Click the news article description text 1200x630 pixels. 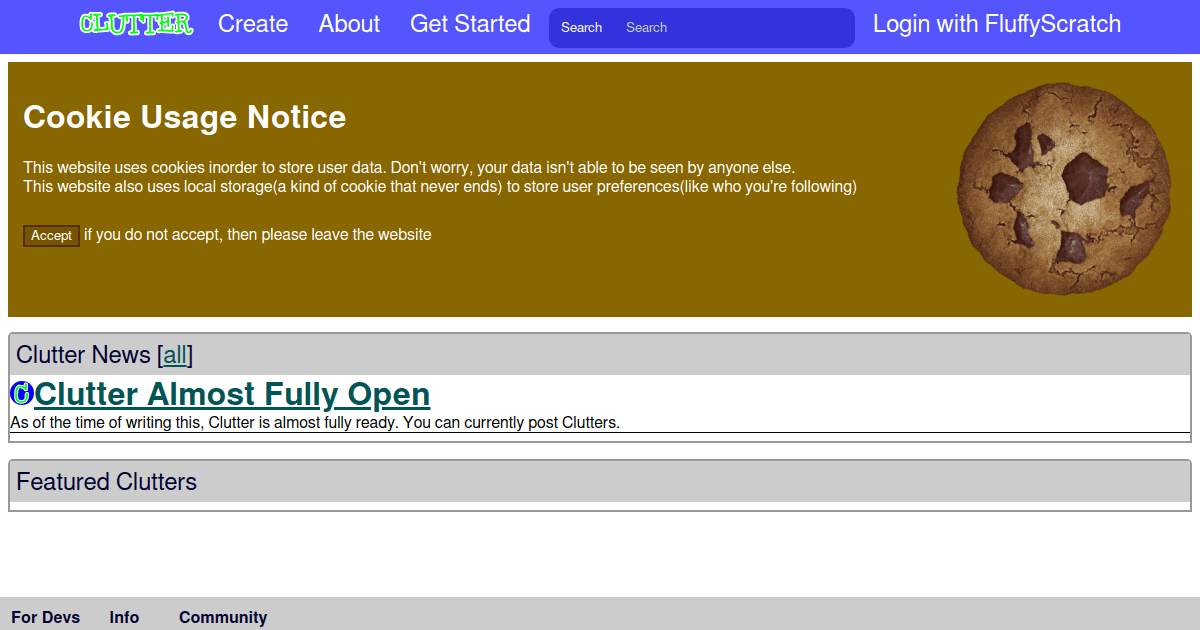[x=315, y=422]
